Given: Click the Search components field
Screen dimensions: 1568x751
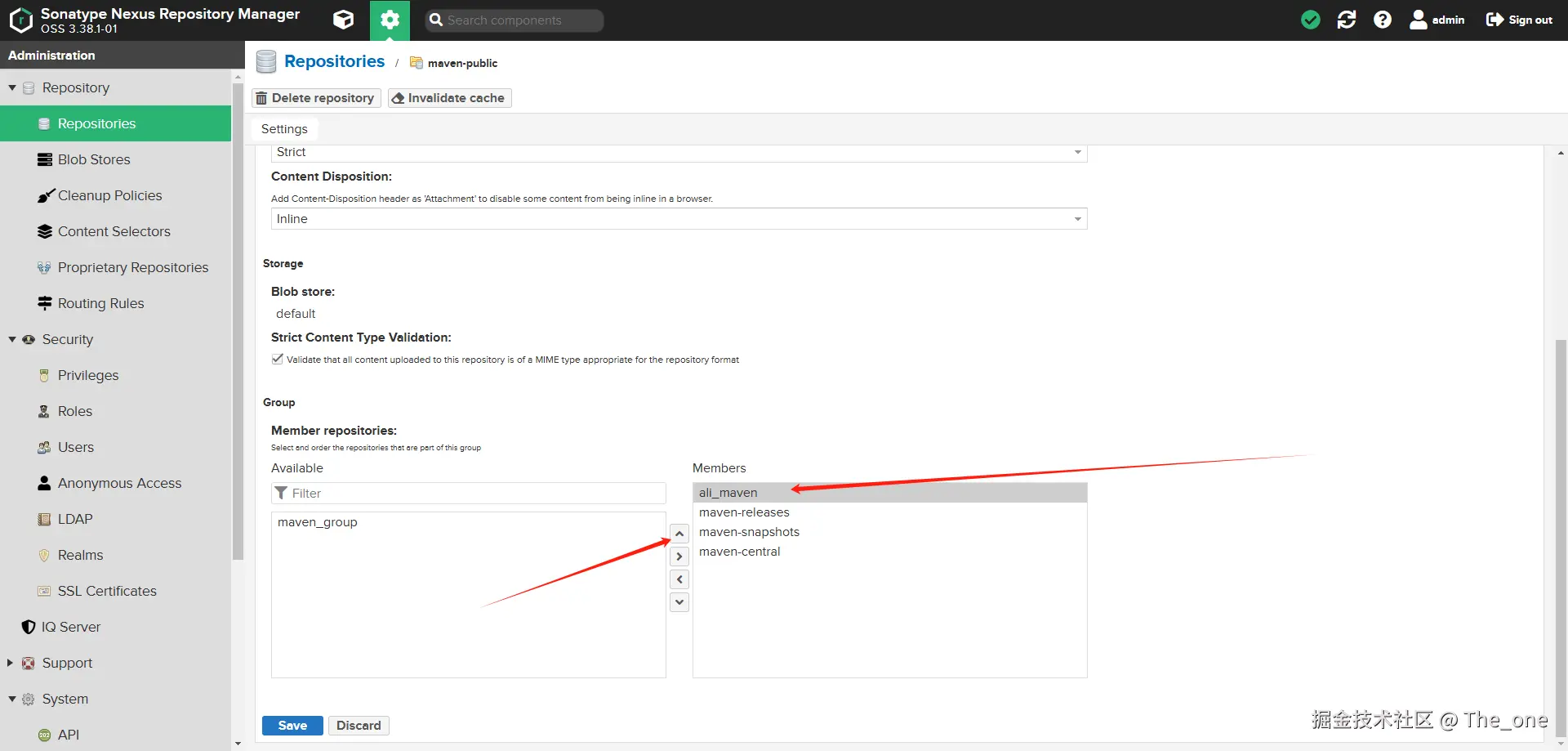Looking at the screenshot, I should pyautogui.click(x=514, y=20).
